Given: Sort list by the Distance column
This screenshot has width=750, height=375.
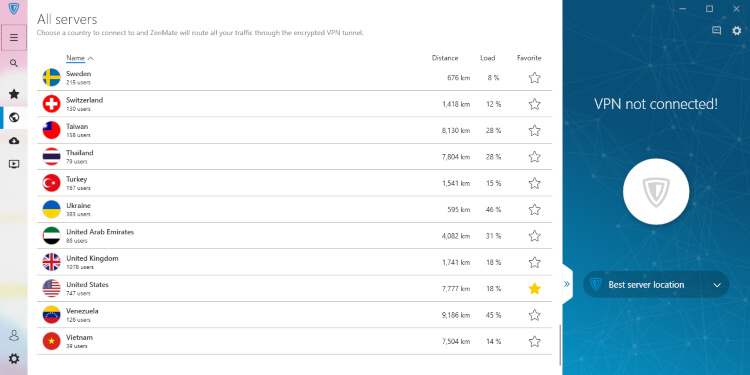Looking at the screenshot, I should pos(445,58).
